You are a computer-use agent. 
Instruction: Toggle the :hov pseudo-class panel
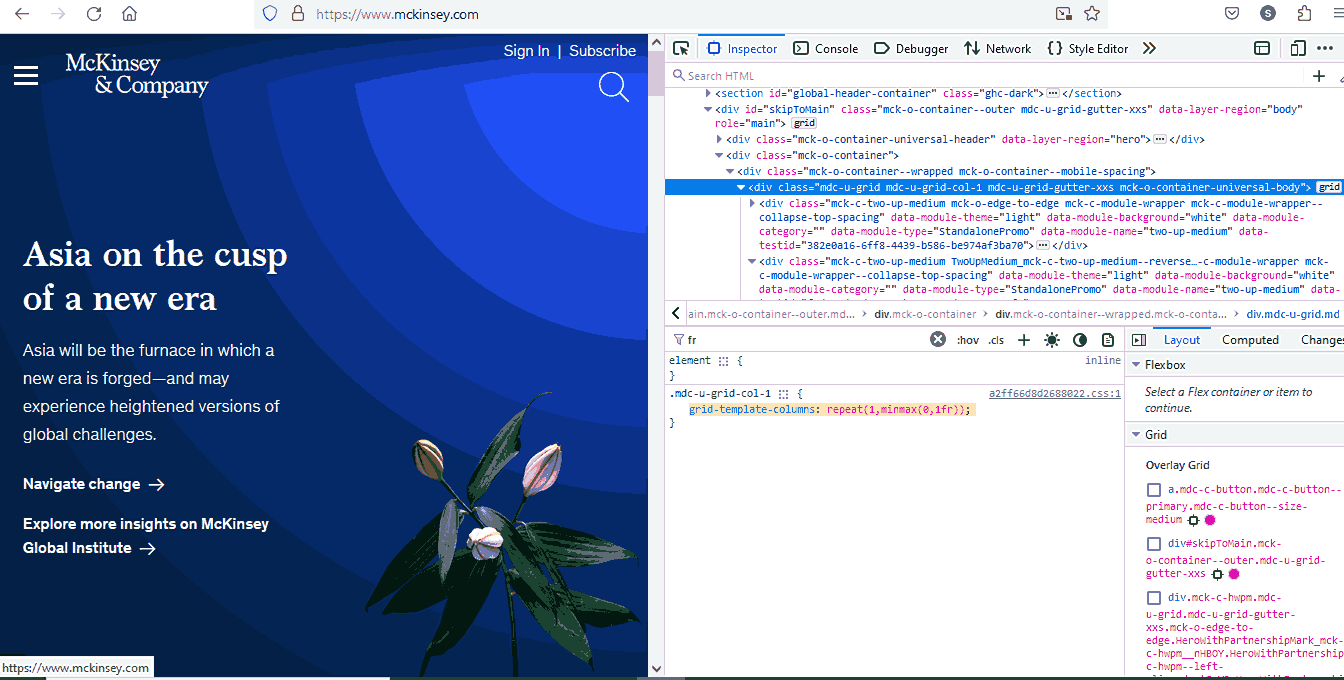[x=968, y=339]
